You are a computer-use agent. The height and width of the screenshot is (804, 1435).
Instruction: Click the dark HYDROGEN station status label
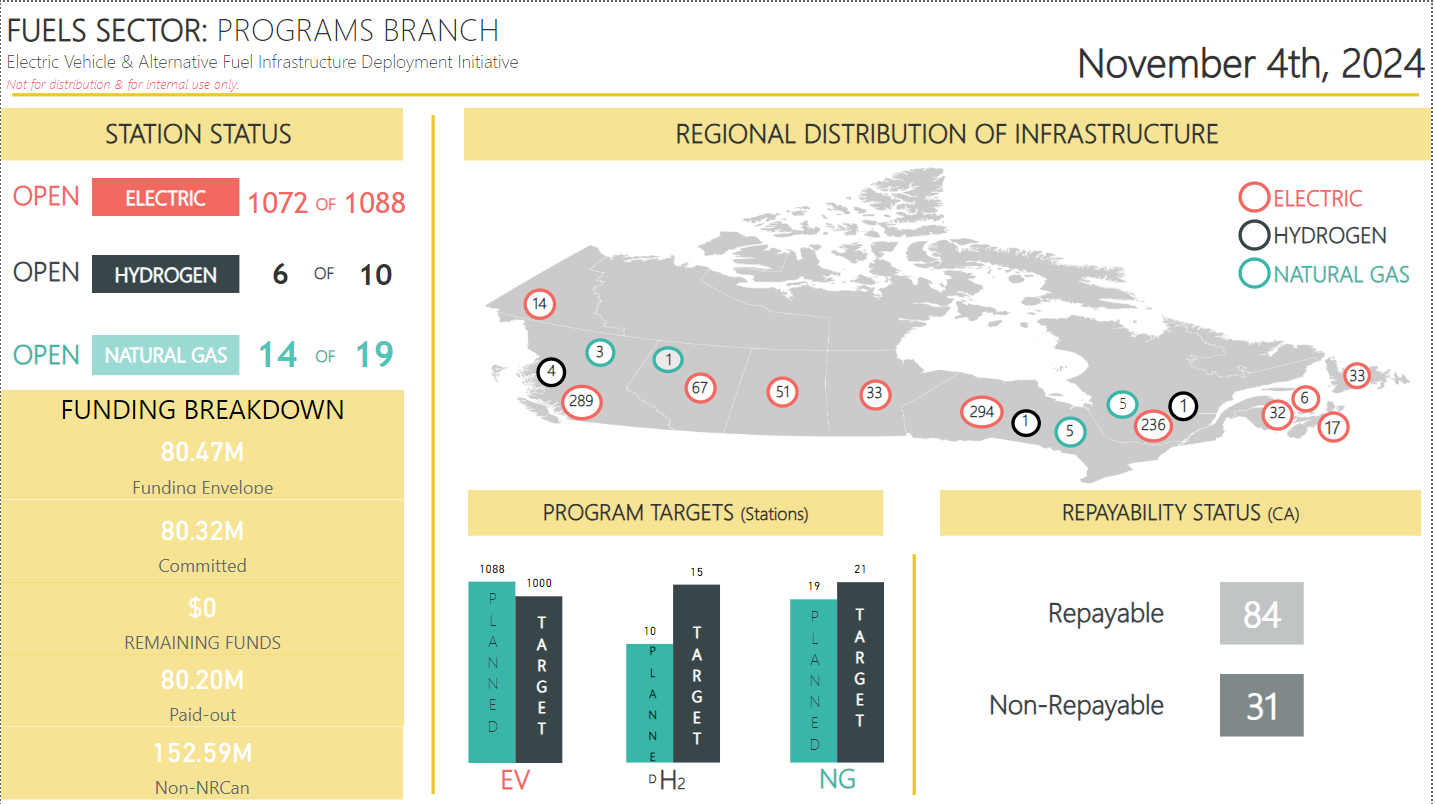point(165,274)
